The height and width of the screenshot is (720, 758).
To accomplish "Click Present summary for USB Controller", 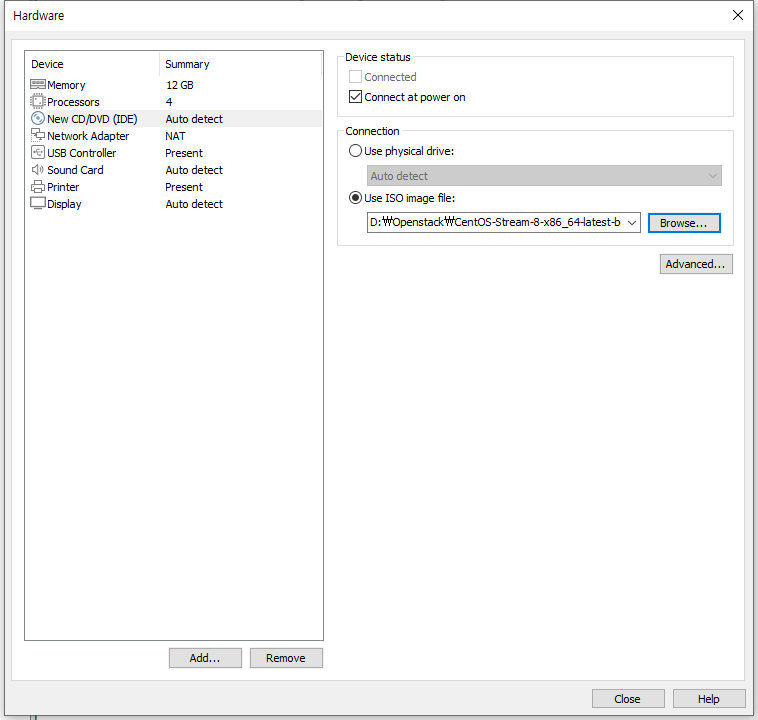I will (184, 153).
